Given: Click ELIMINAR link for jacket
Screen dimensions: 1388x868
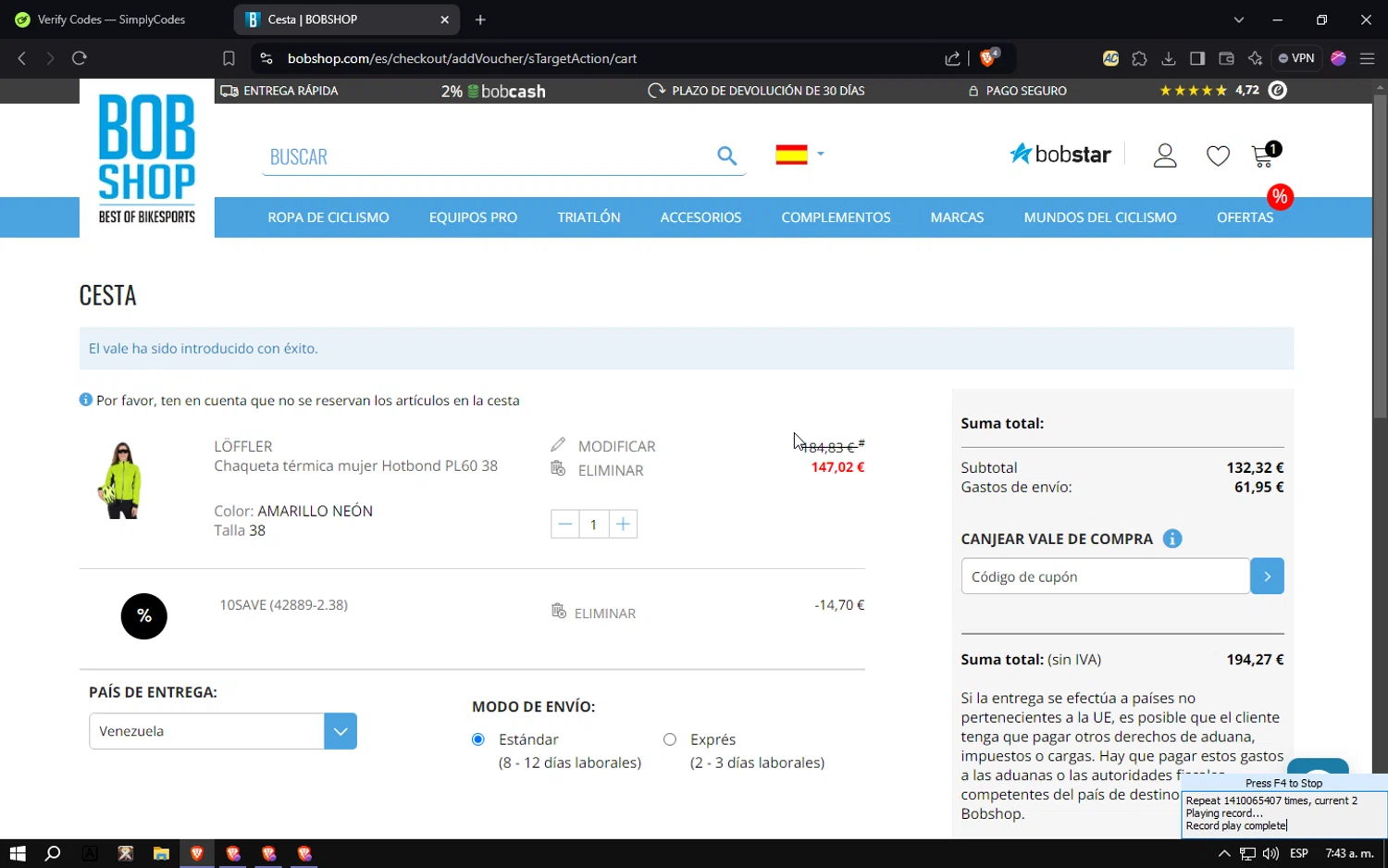Looking at the screenshot, I should pyautogui.click(x=611, y=470).
